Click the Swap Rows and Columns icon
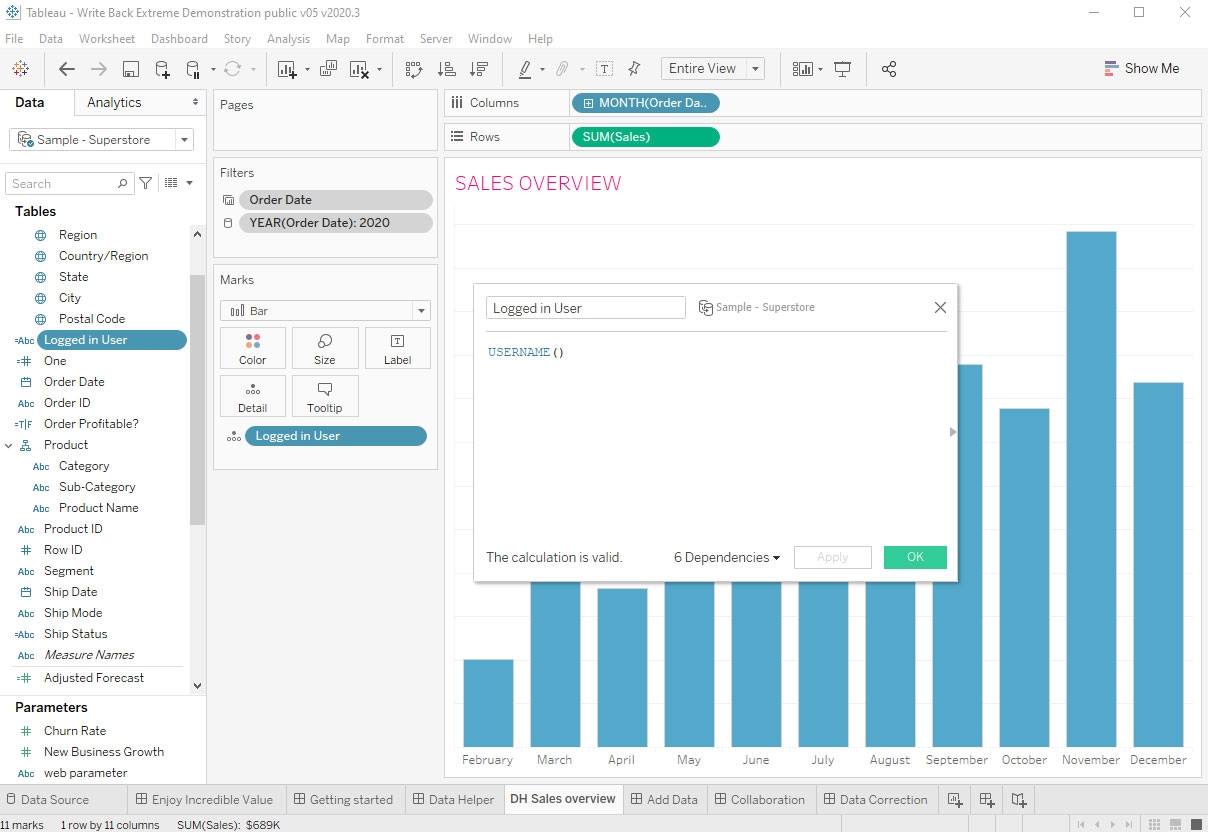 (x=414, y=69)
